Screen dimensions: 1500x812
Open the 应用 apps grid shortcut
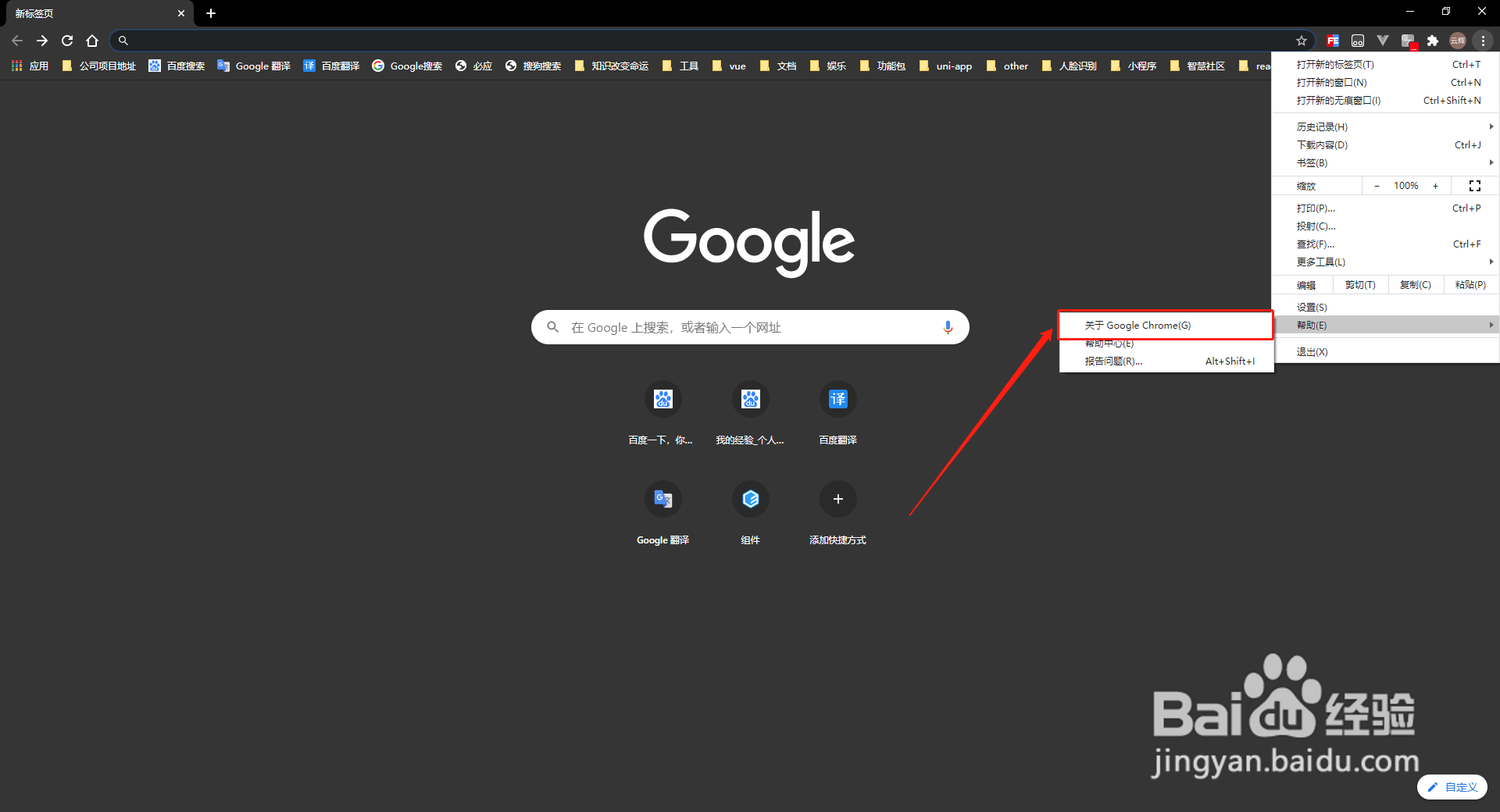click(30, 66)
